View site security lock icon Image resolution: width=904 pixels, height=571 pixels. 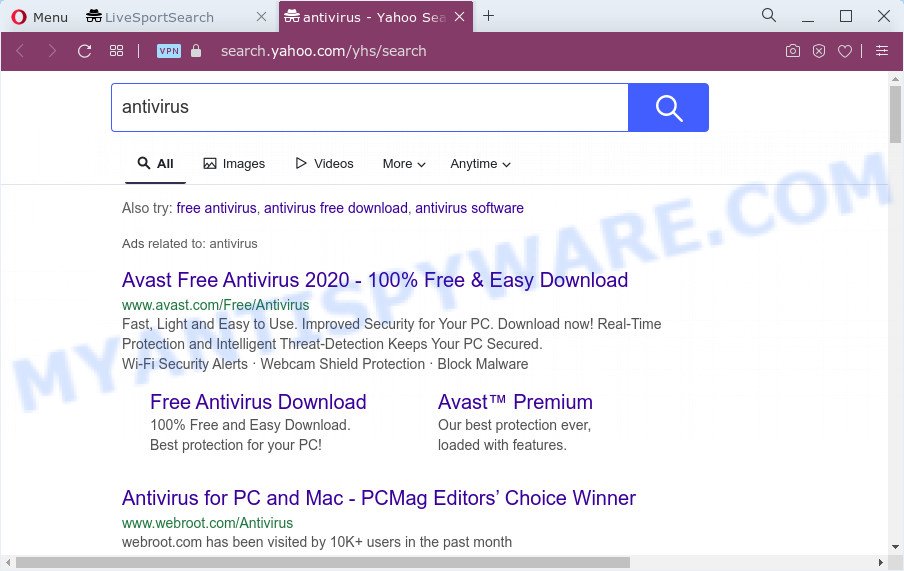coord(196,51)
